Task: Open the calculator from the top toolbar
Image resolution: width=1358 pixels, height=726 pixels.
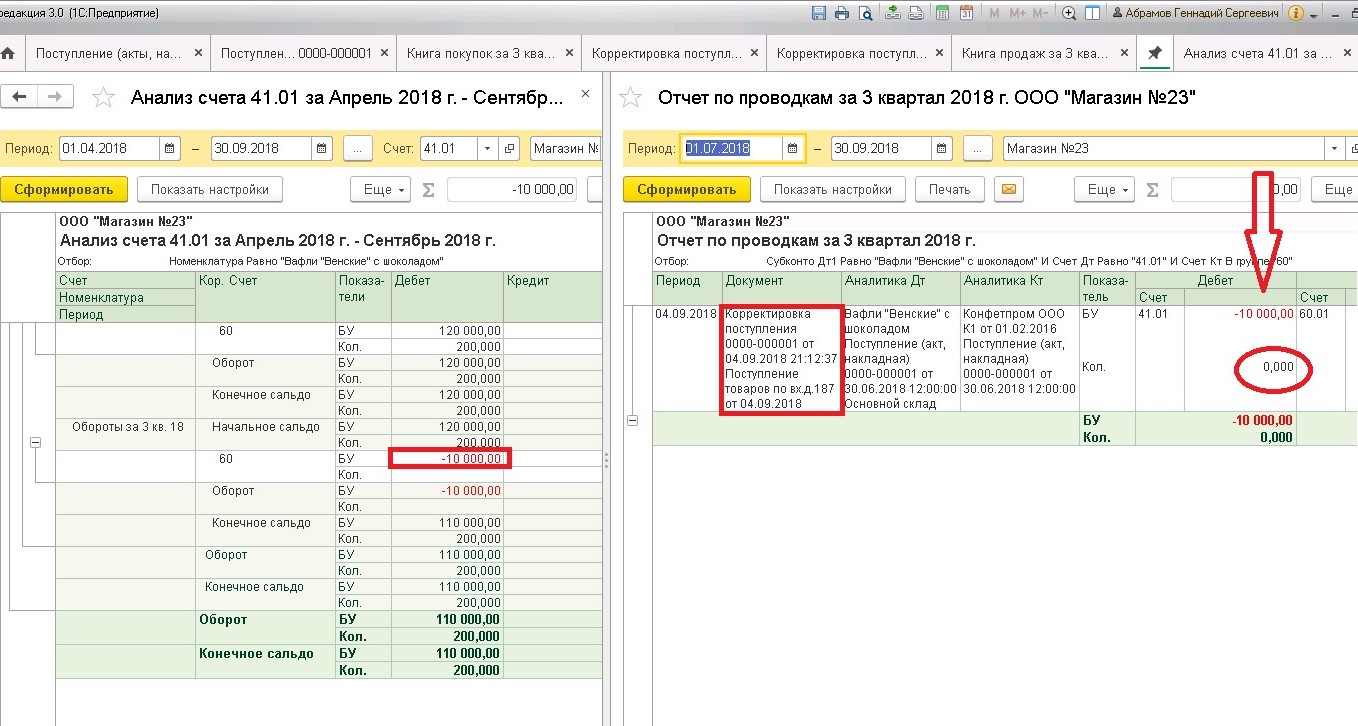Action: click(942, 13)
